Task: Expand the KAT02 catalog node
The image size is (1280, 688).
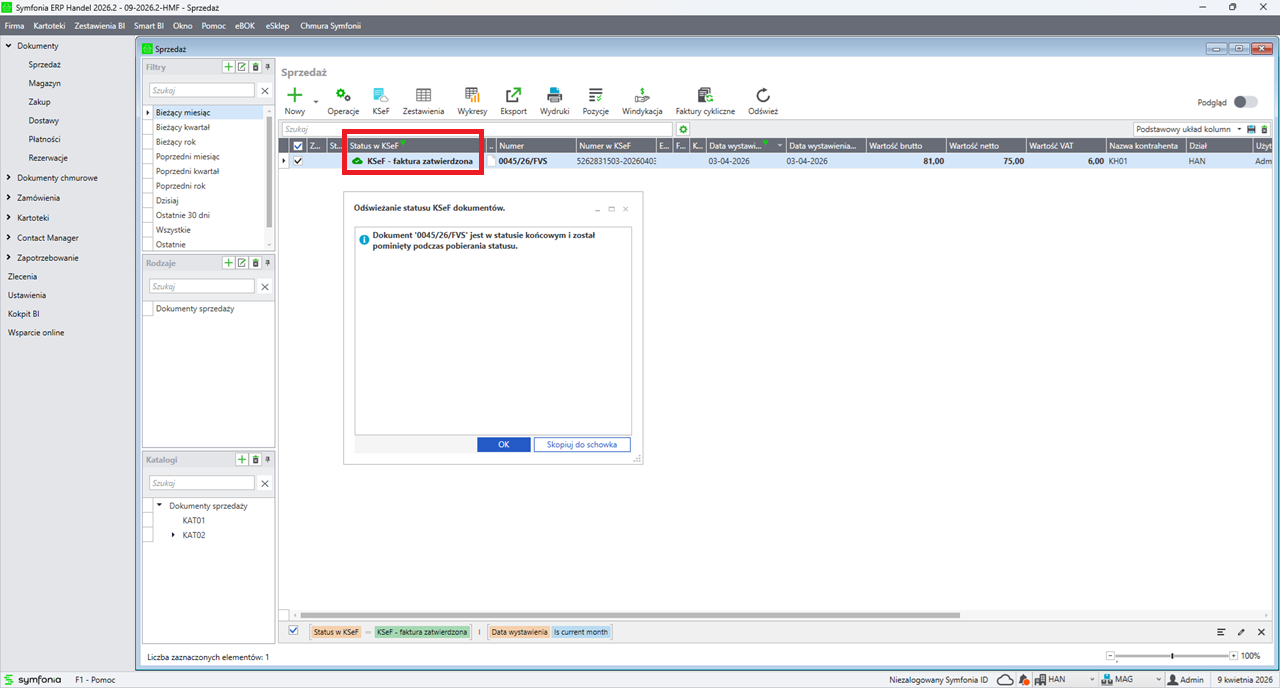Action: pos(174,535)
